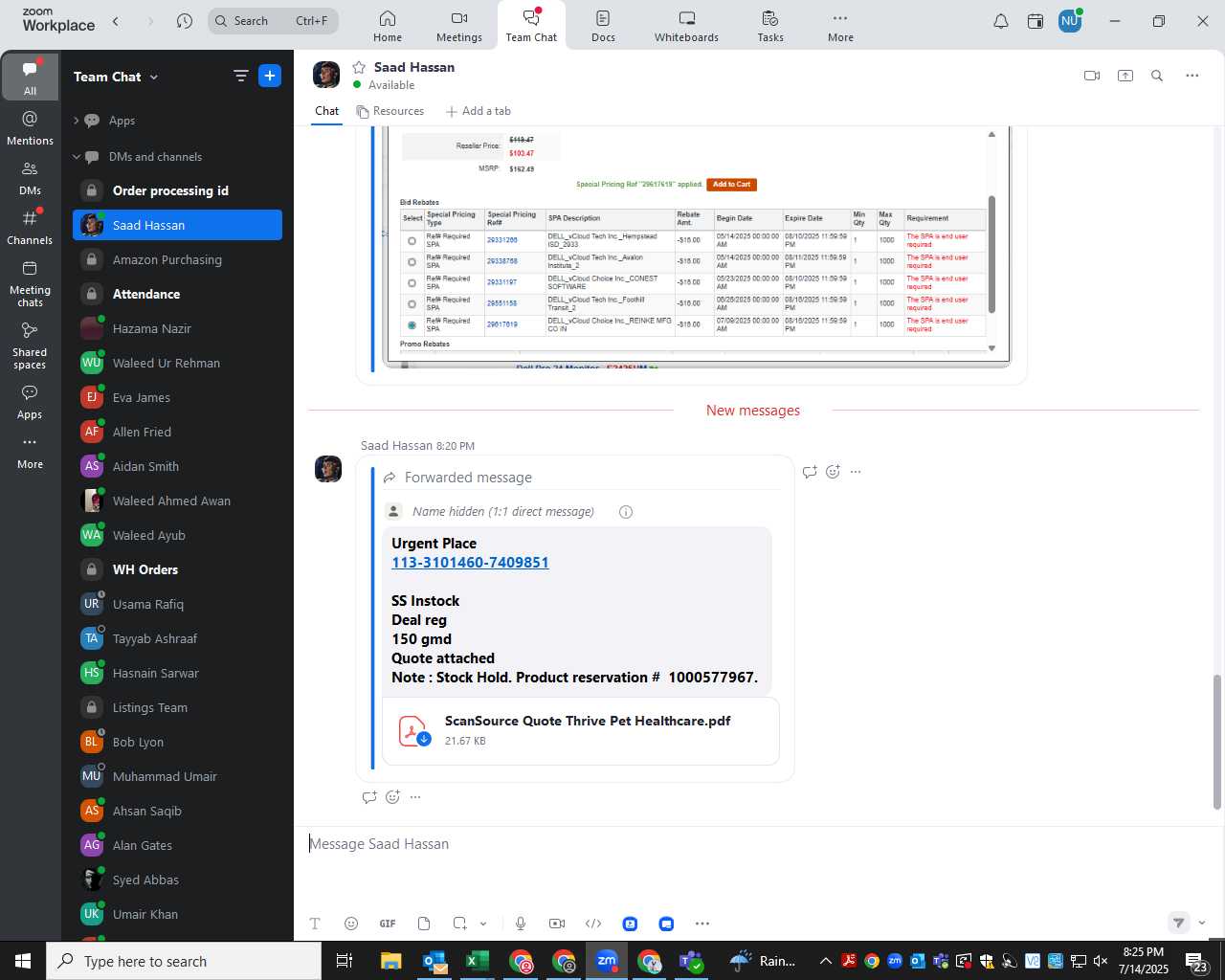The height and width of the screenshot is (980, 1225).
Task: Open Excel from the taskbar
Action: 478,961
